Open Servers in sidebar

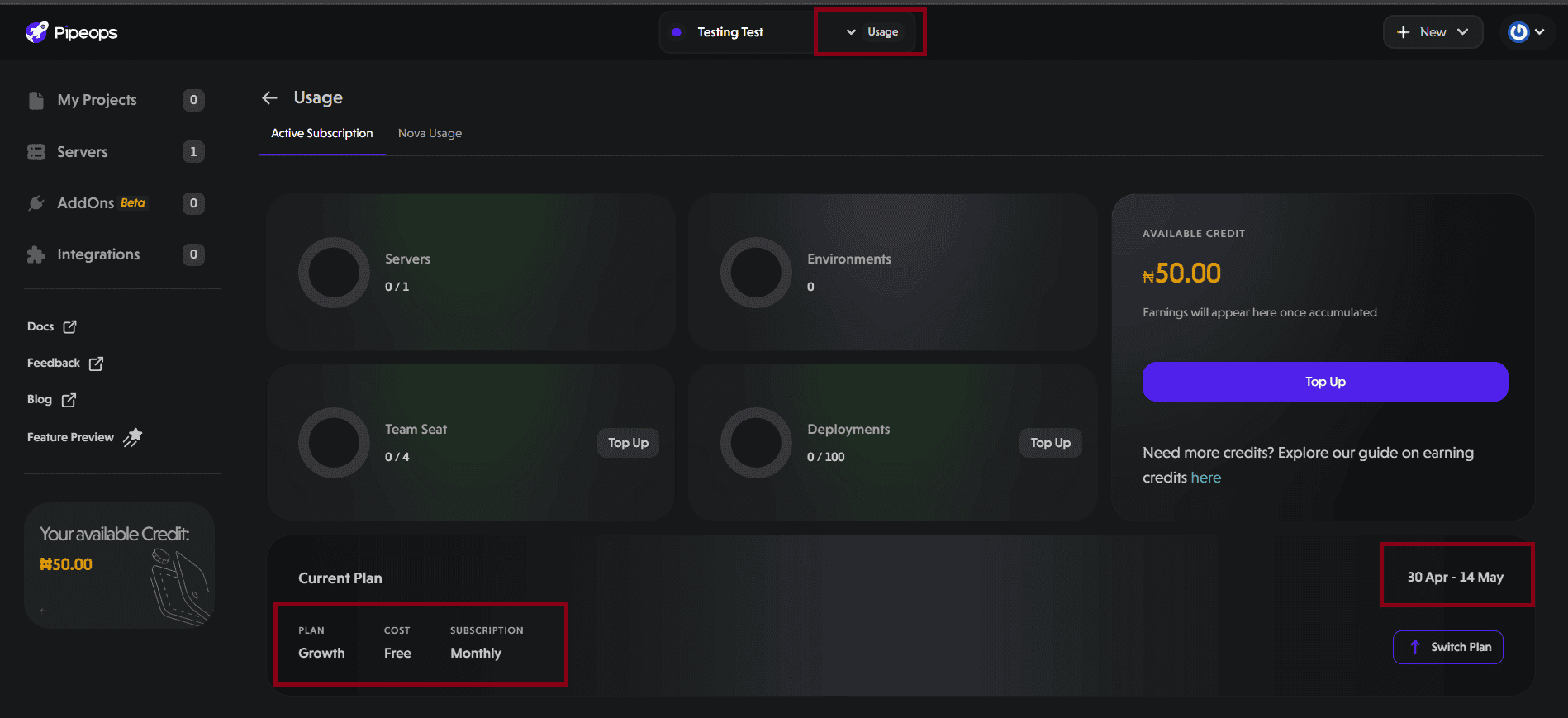pyautogui.click(x=115, y=152)
